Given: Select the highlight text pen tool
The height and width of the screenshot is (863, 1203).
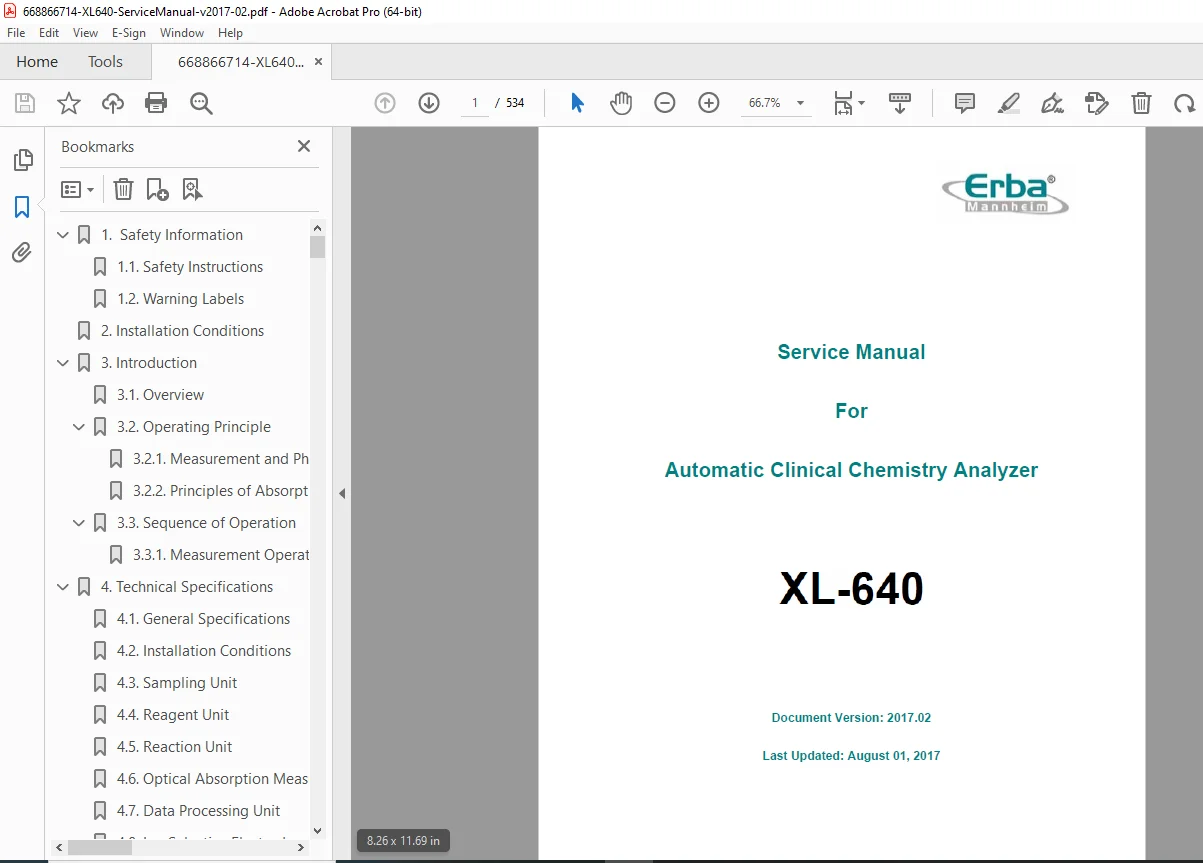Looking at the screenshot, I should pyautogui.click(x=1009, y=103).
